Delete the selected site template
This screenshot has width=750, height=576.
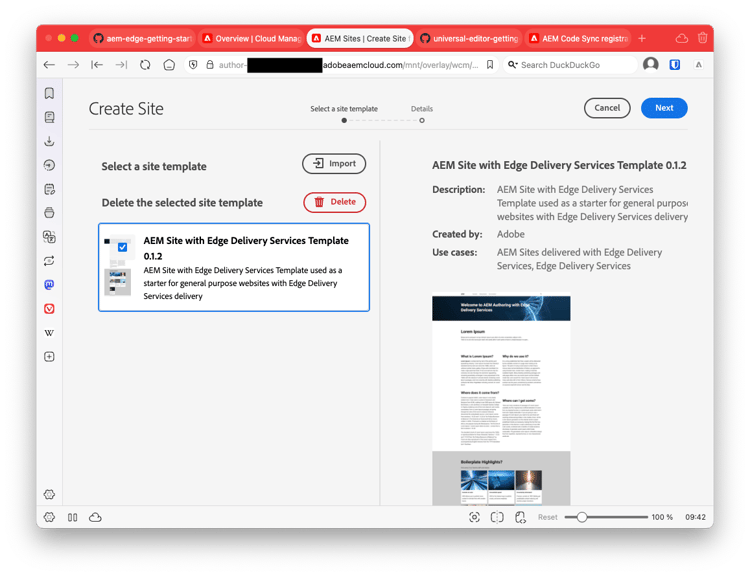click(x=334, y=202)
